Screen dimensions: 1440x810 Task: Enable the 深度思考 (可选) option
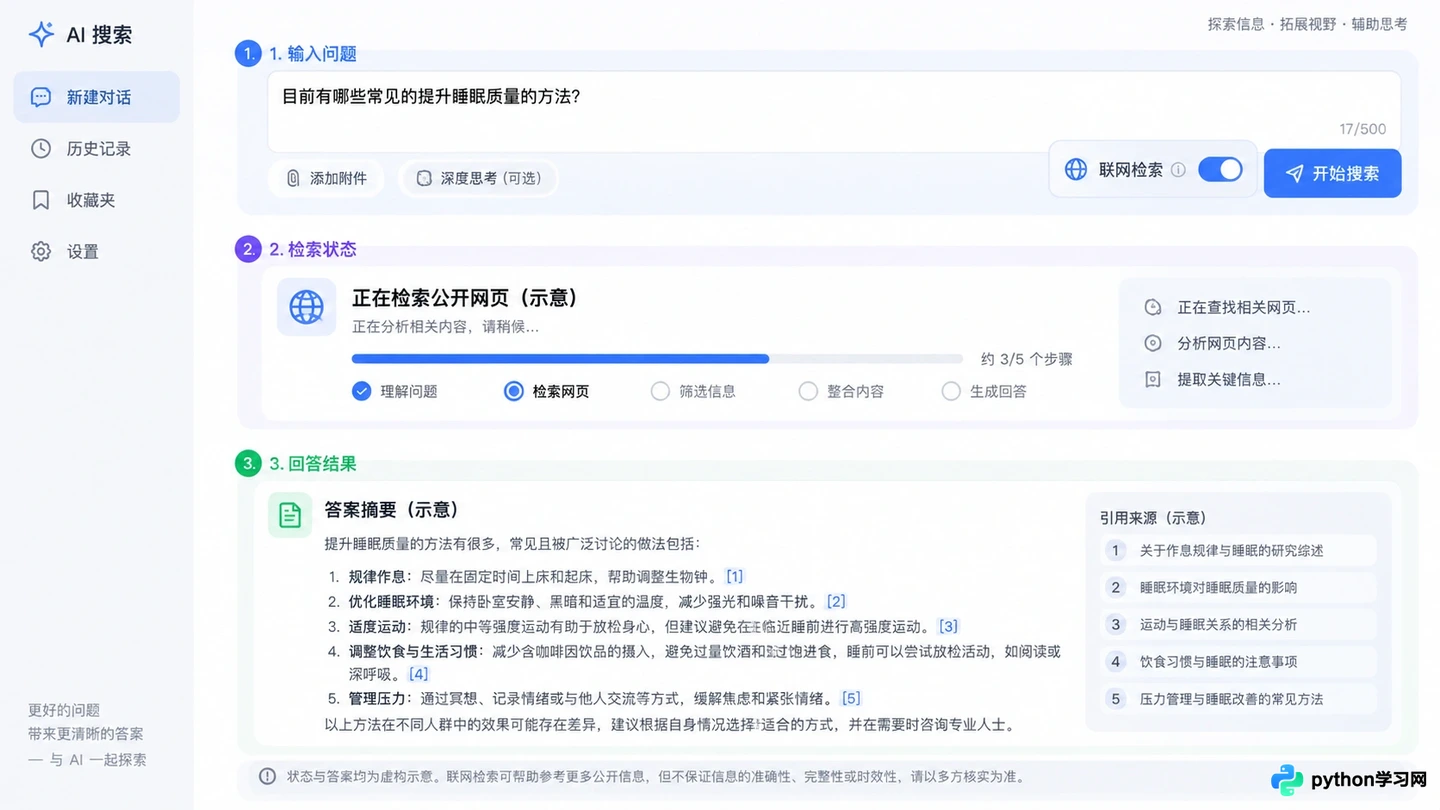pyautogui.click(x=478, y=178)
